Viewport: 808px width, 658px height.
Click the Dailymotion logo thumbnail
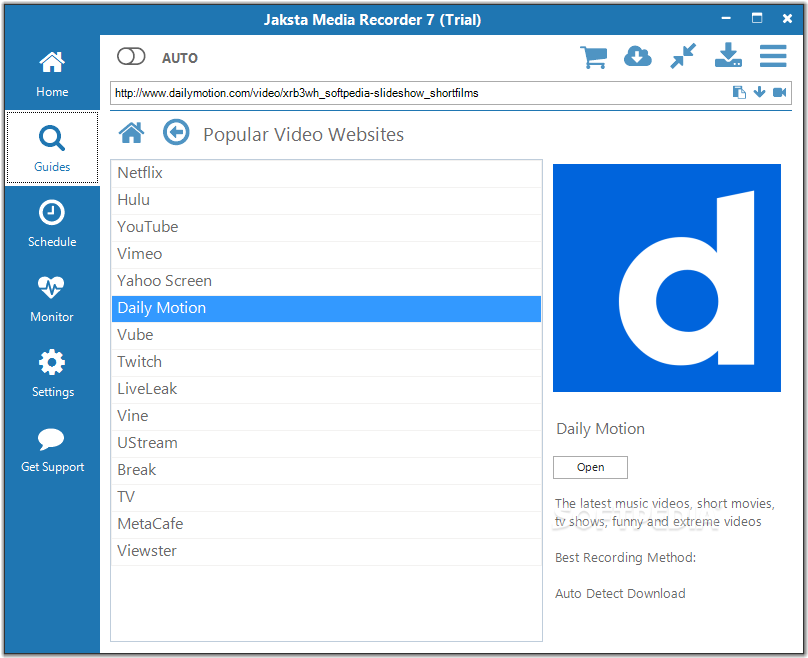[667, 278]
